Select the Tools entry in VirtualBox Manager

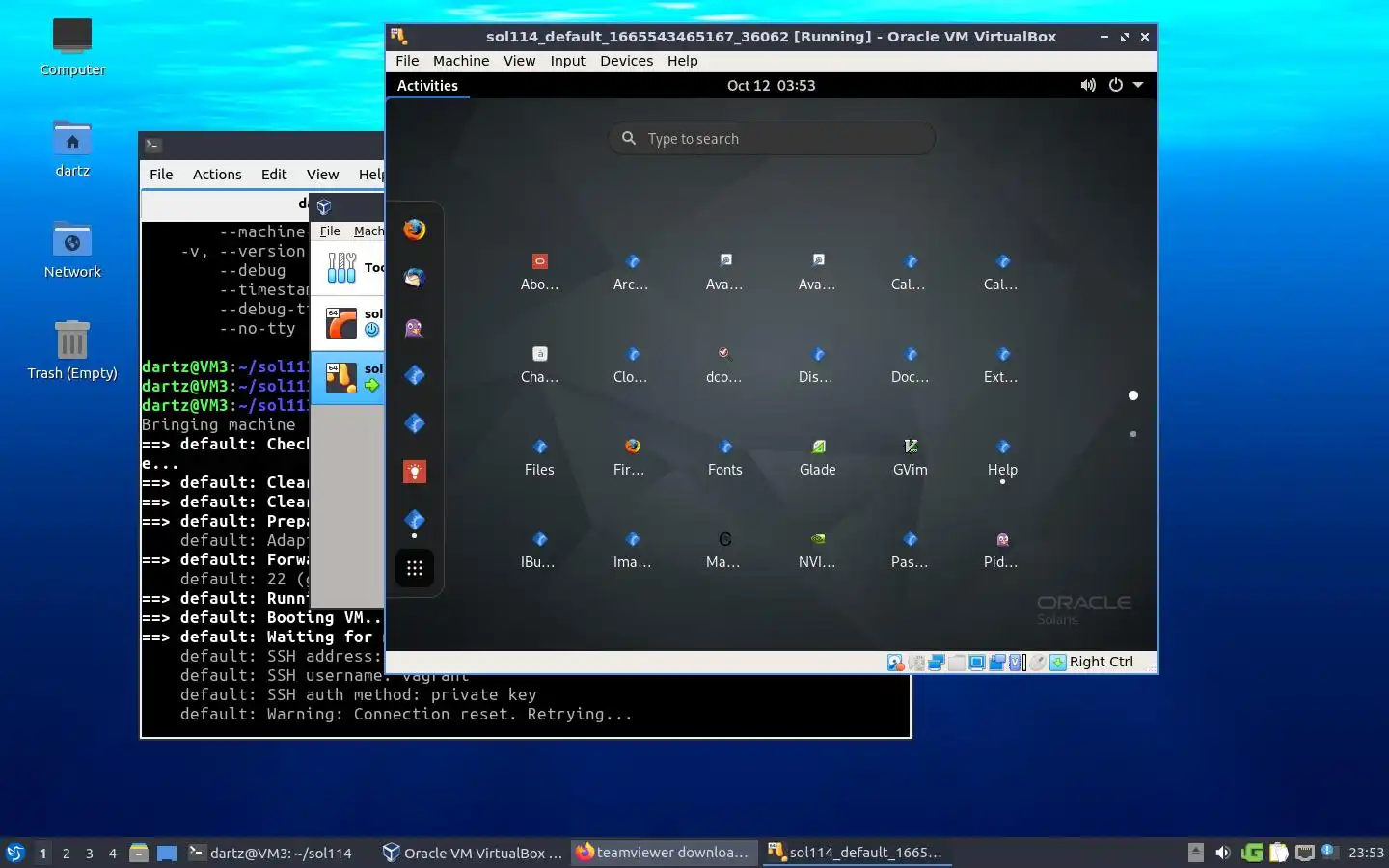(348, 267)
